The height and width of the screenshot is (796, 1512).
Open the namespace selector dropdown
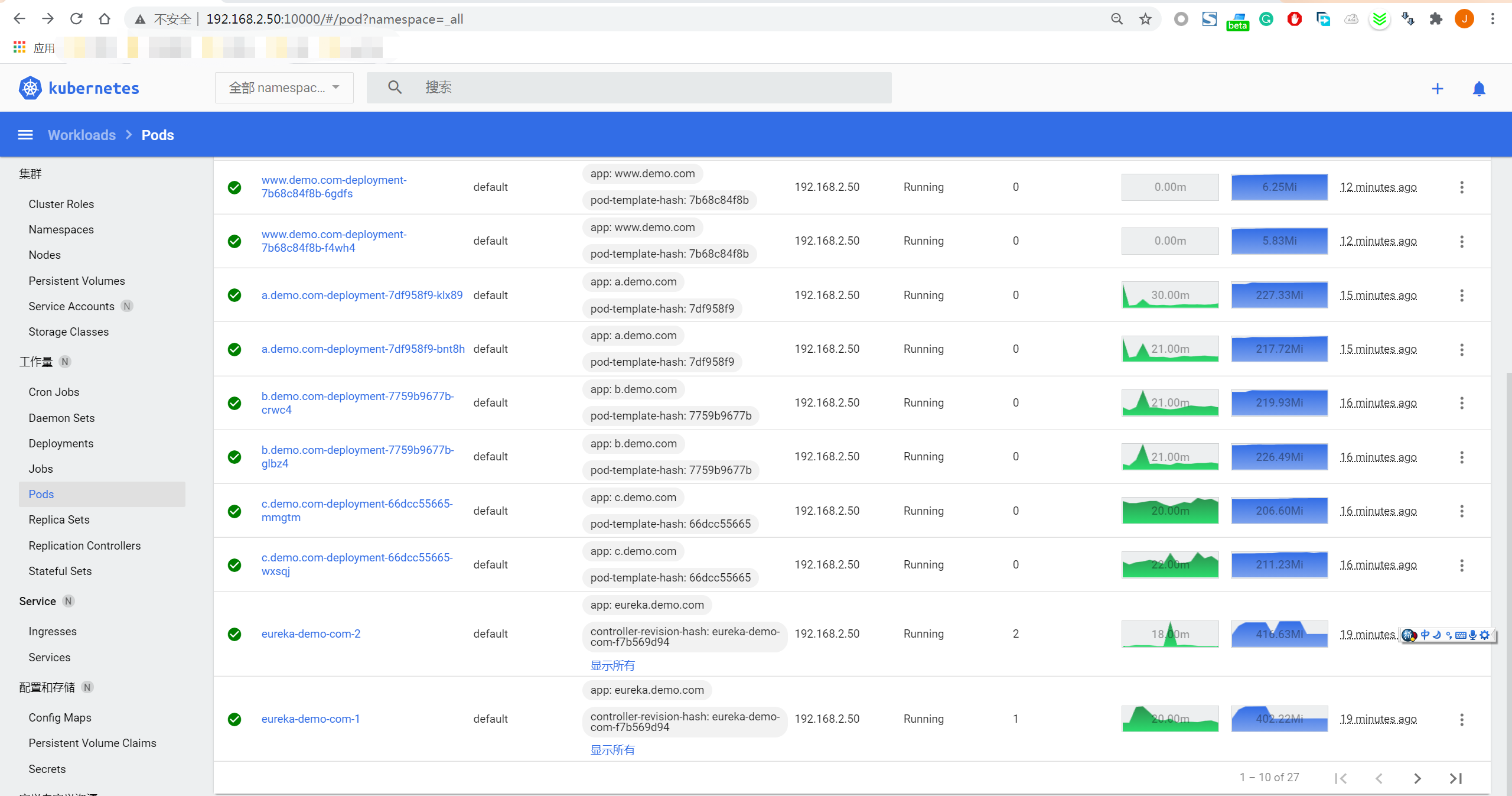(x=284, y=87)
